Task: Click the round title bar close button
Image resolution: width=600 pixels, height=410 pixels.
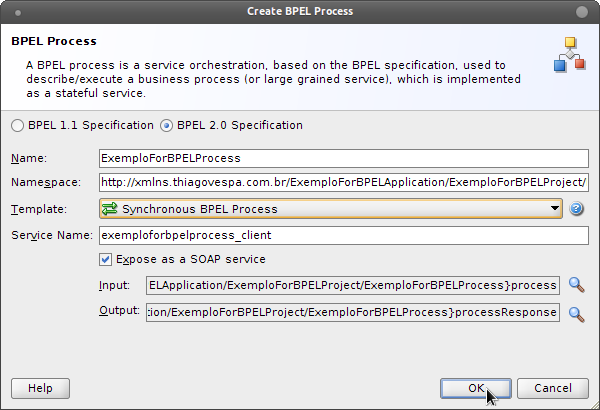Action: coord(582,12)
